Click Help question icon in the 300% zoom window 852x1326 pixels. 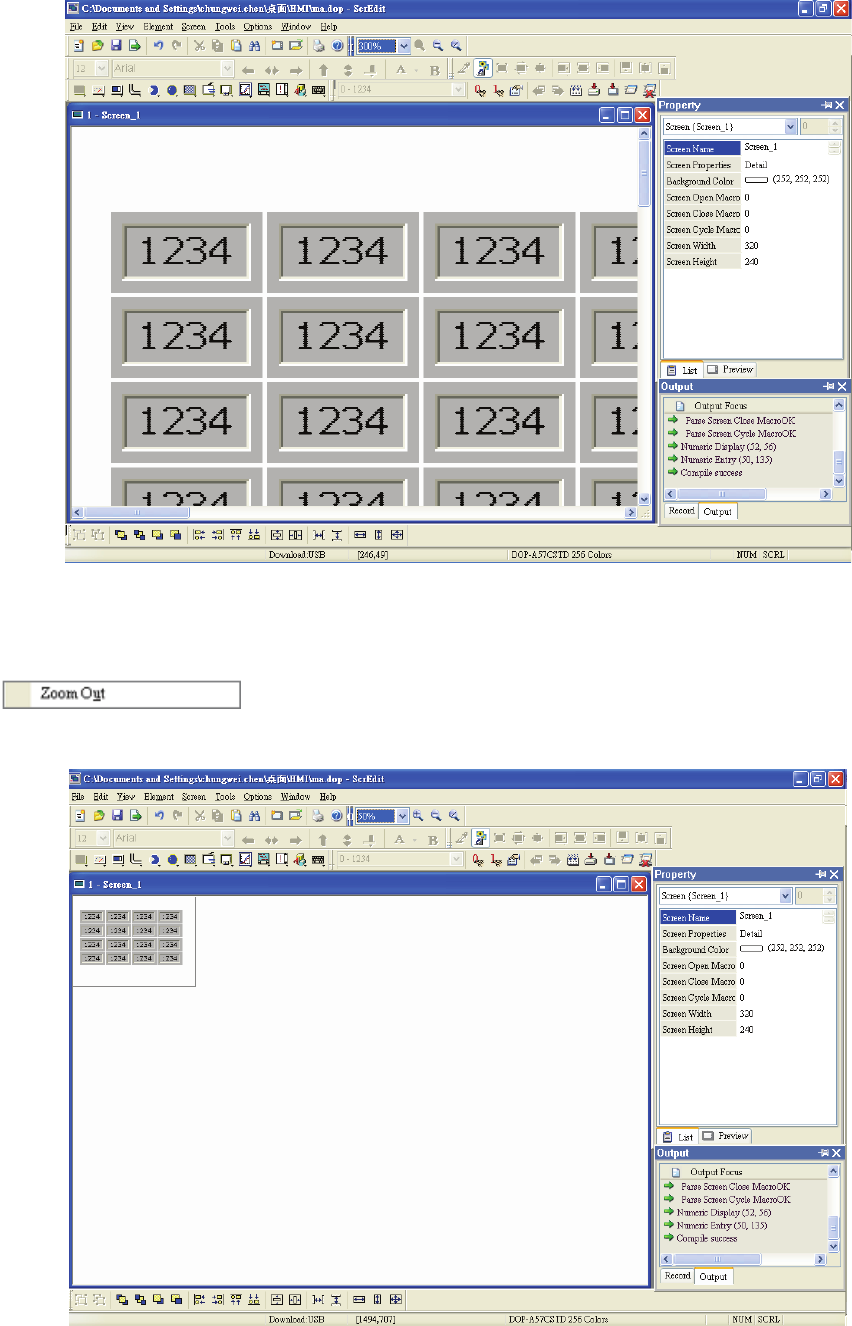pos(337,46)
